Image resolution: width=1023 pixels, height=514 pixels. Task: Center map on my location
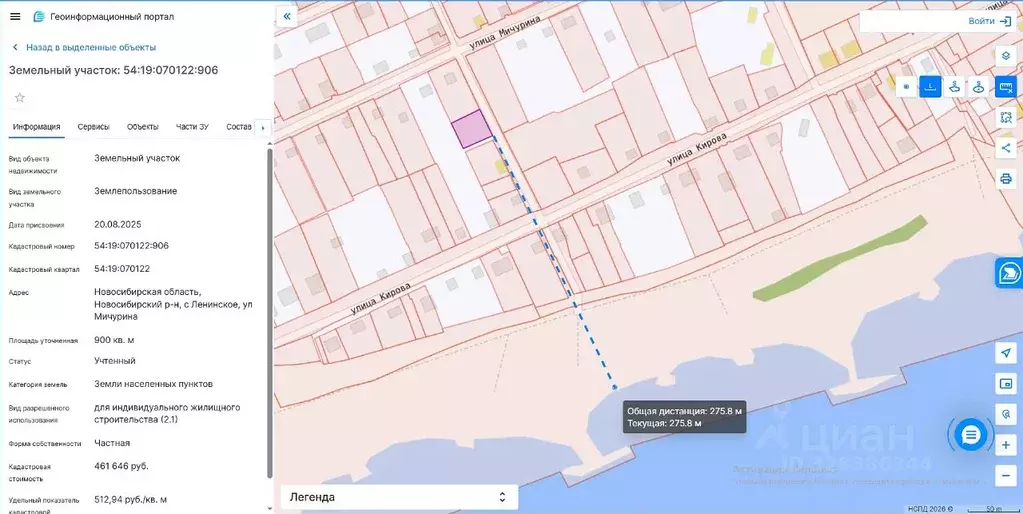click(x=1006, y=353)
